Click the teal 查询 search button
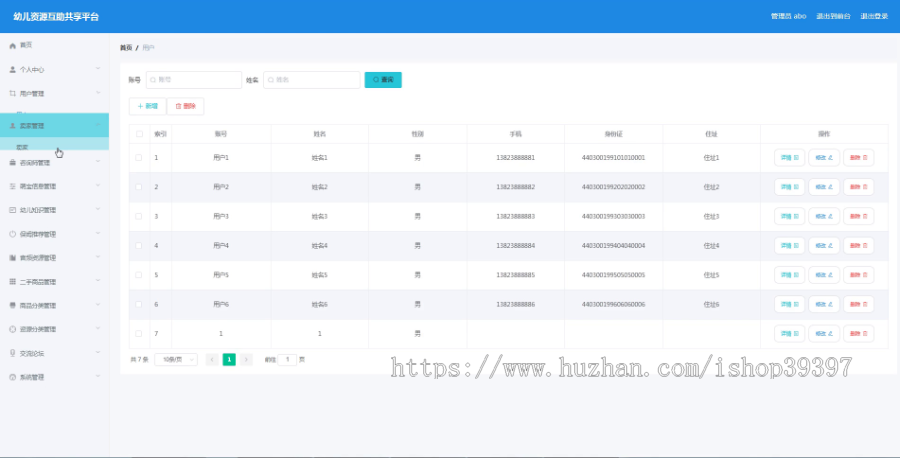Viewport: 900px width, 458px height. (x=383, y=80)
